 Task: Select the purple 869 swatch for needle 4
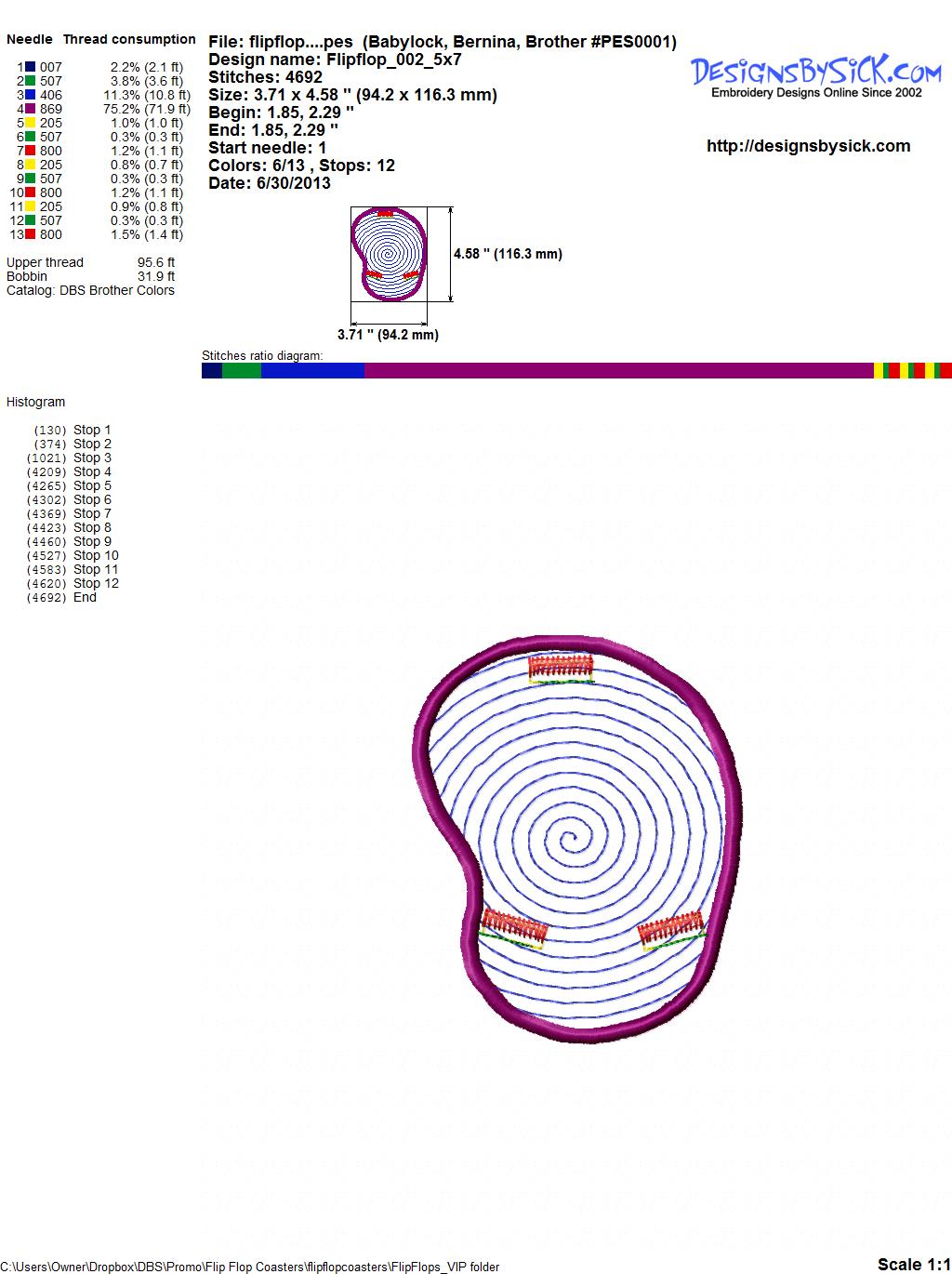point(31,109)
